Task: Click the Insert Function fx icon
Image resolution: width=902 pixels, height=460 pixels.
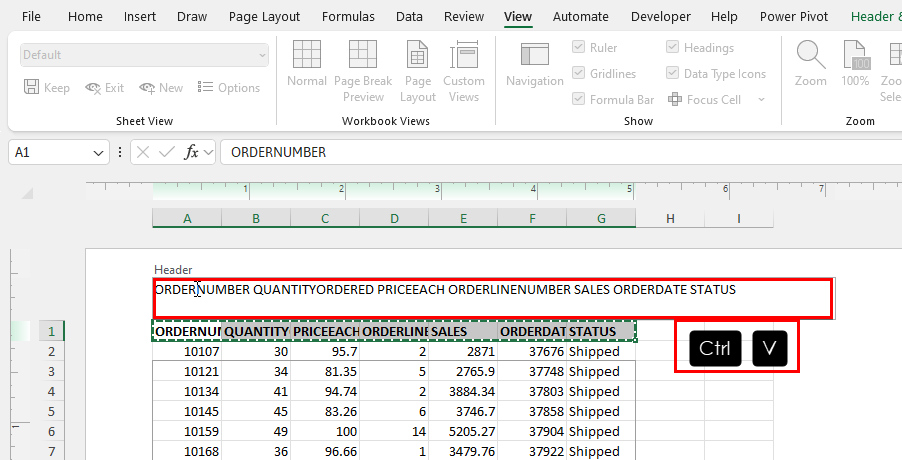Action: [x=192, y=152]
